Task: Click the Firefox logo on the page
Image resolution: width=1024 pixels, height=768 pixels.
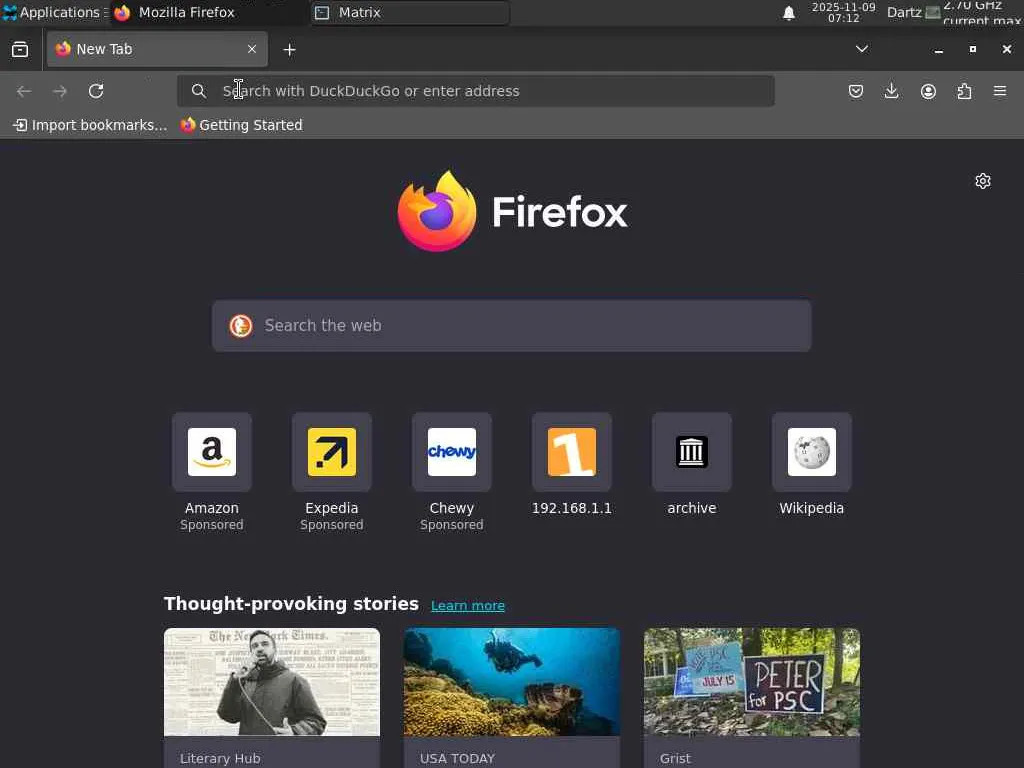Action: pos(513,211)
